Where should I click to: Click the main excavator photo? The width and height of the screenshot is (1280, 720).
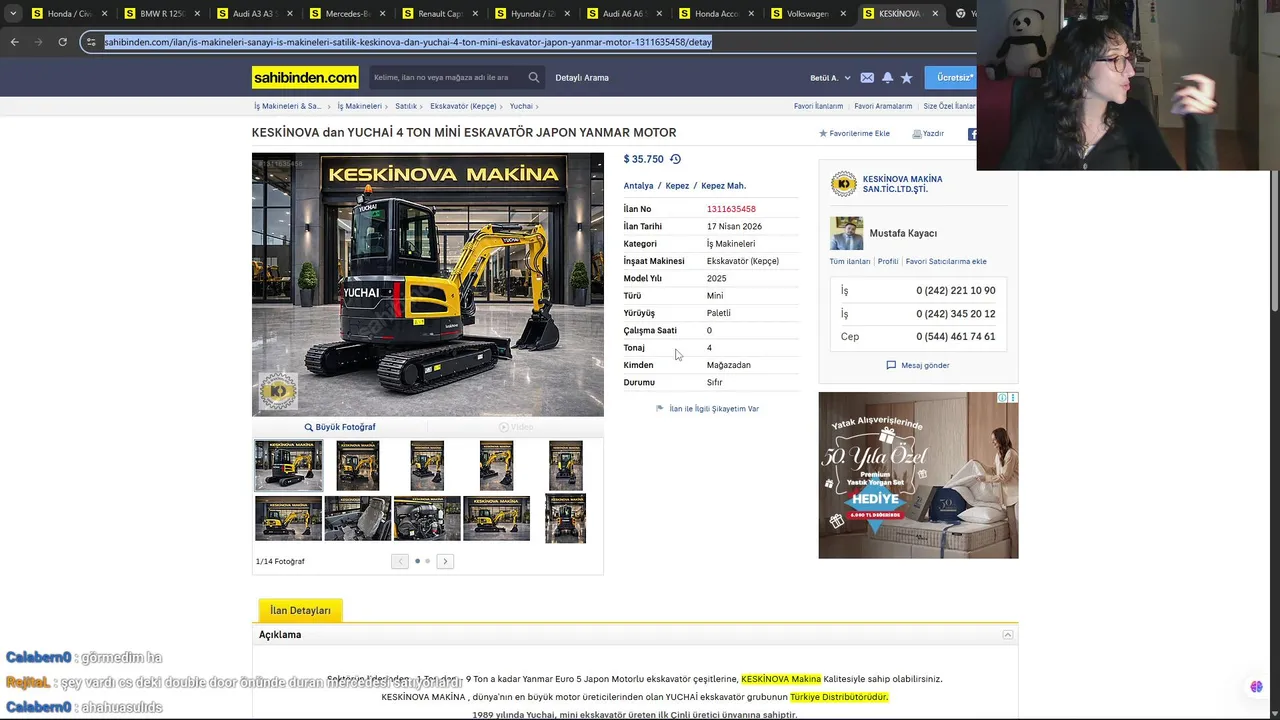click(427, 284)
